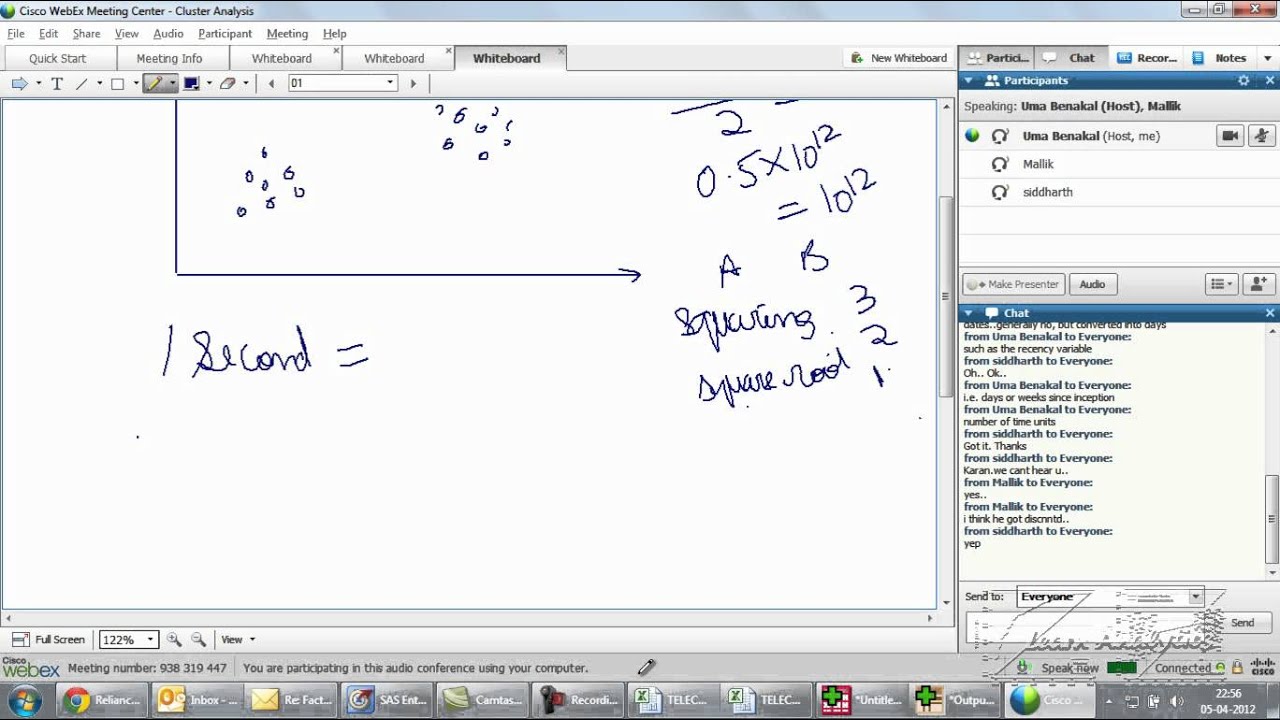Viewport: 1280px width, 720px height.
Task: Open eraser options dropdown
Action: [245, 83]
